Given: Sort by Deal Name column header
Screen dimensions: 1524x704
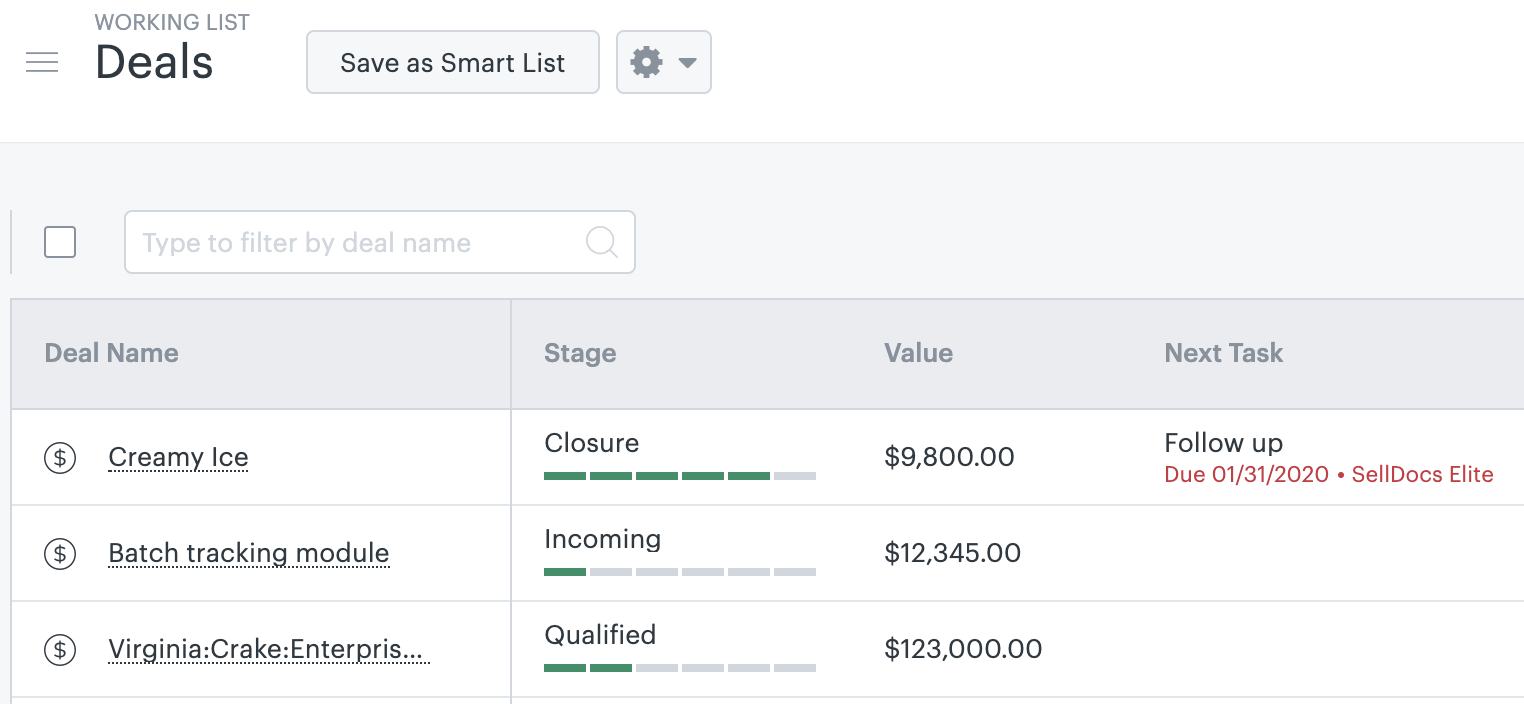Looking at the screenshot, I should (112, 353).
